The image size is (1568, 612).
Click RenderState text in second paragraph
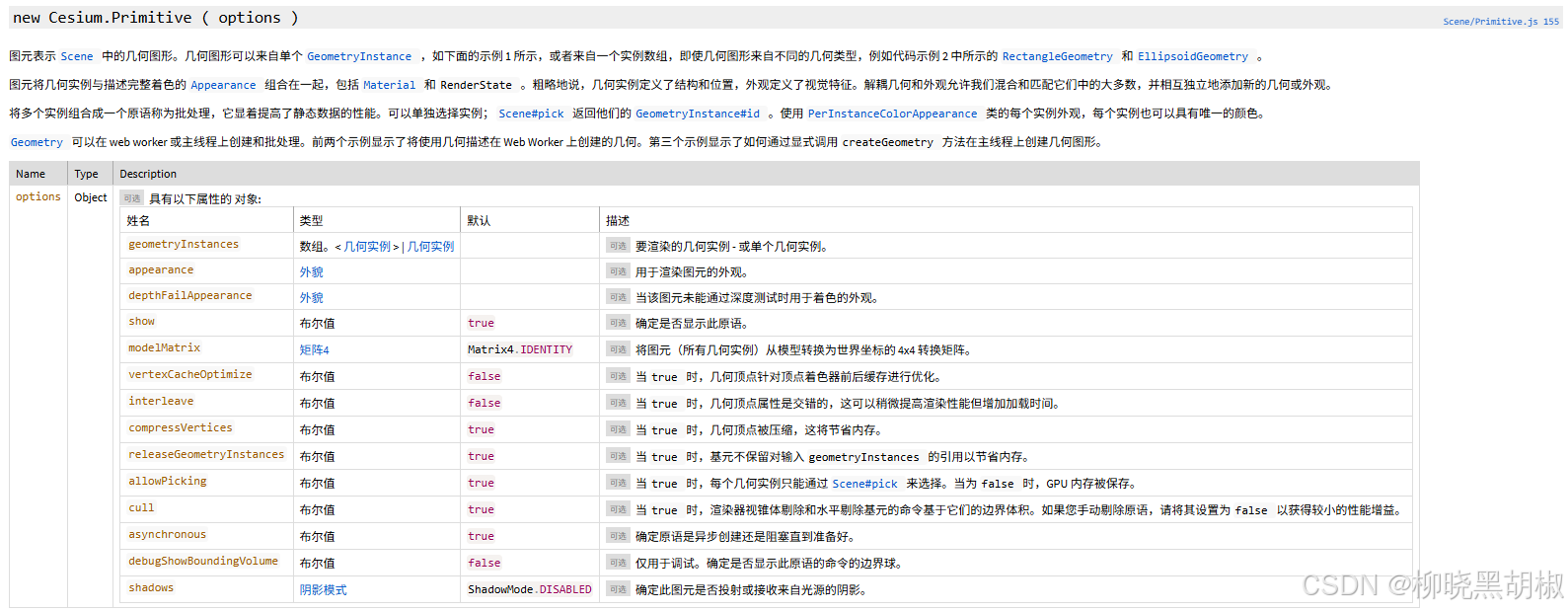pos(477,85)
